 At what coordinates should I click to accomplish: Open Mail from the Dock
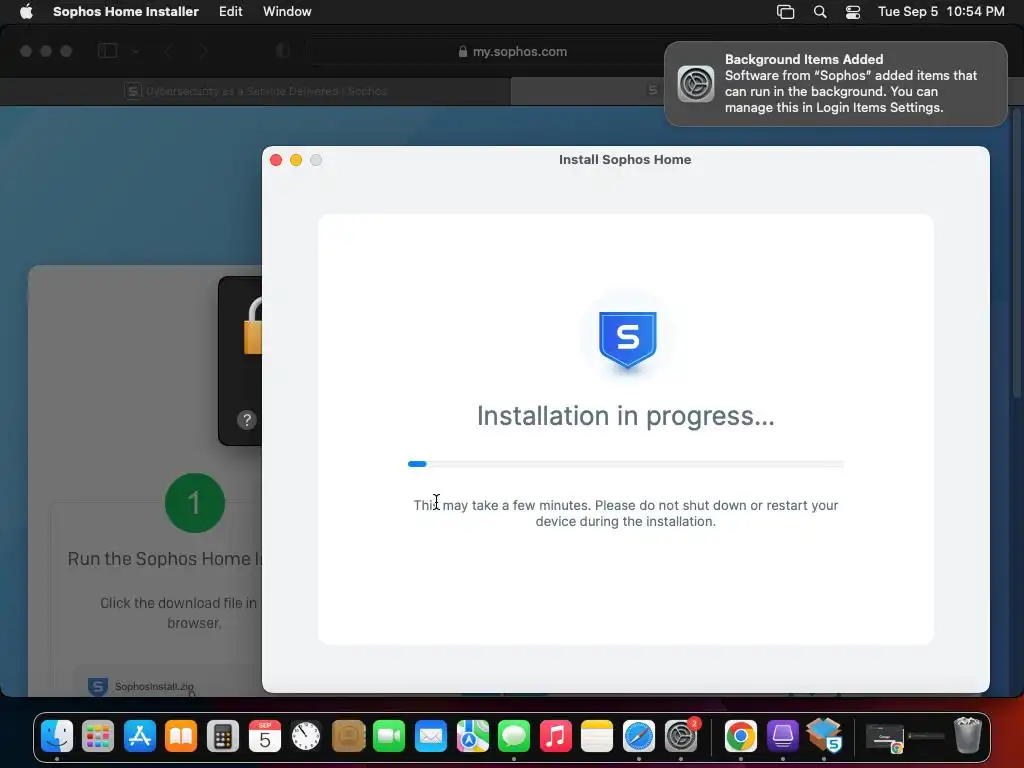pyautogui.click(x=430, y=736)
